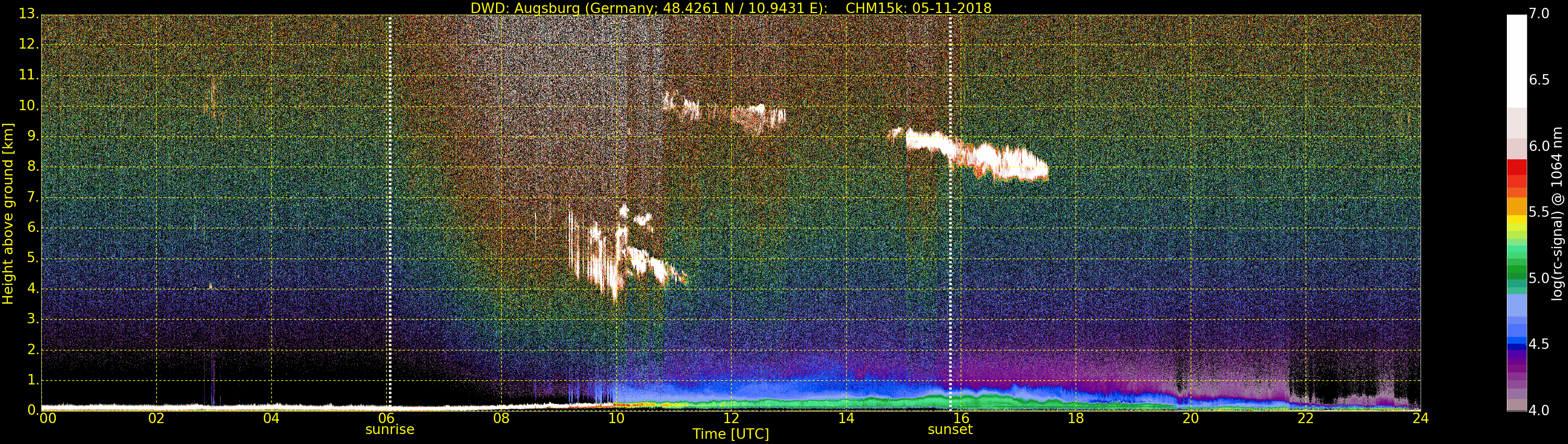Select the "sunrise" label below the time axis
This screenshot has width=1568, height=444.
[389, 429]
